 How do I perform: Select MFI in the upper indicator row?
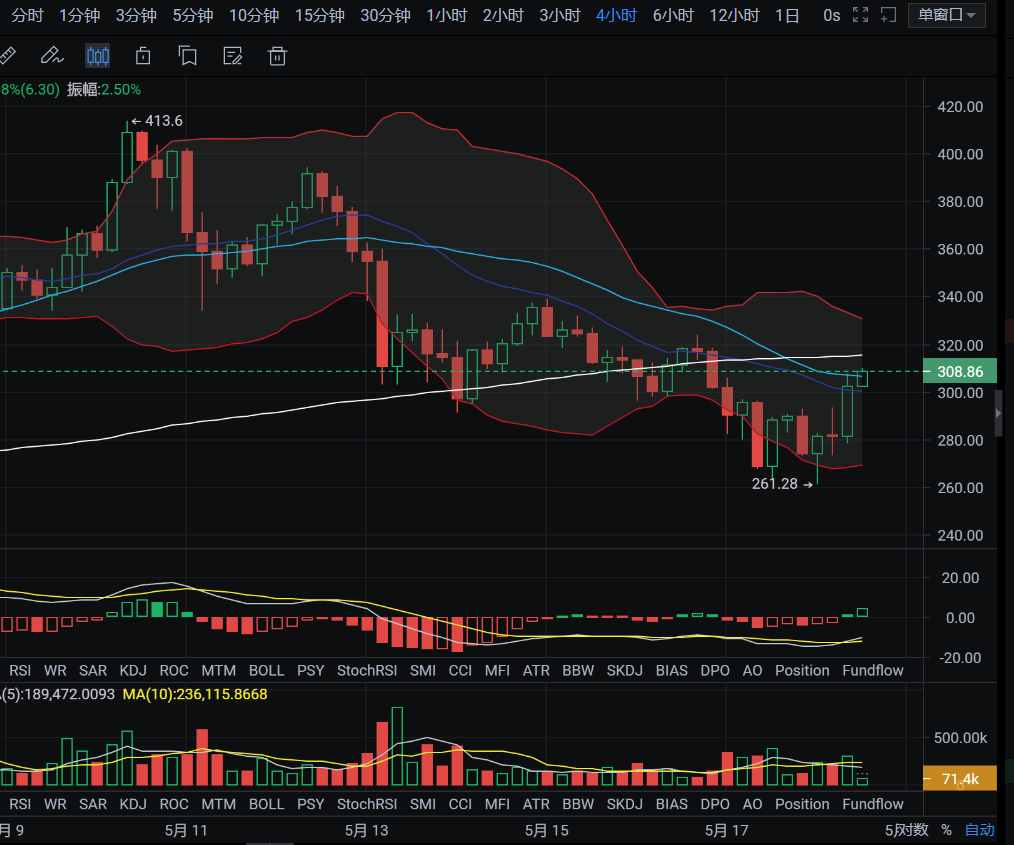(497, 670)
